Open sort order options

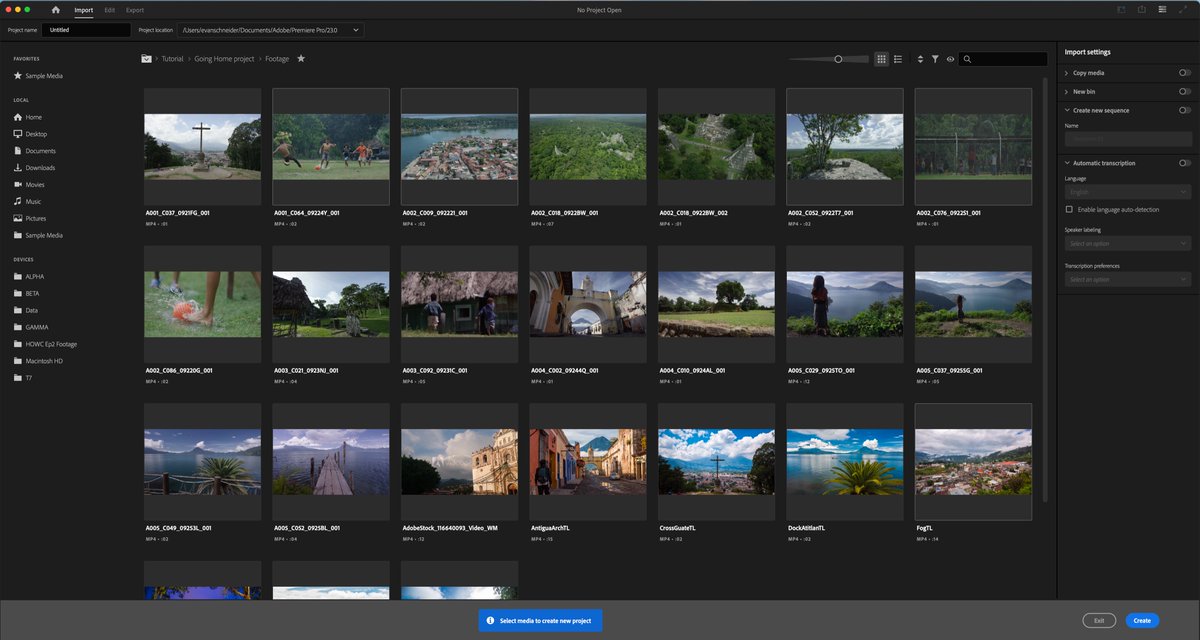920,59
